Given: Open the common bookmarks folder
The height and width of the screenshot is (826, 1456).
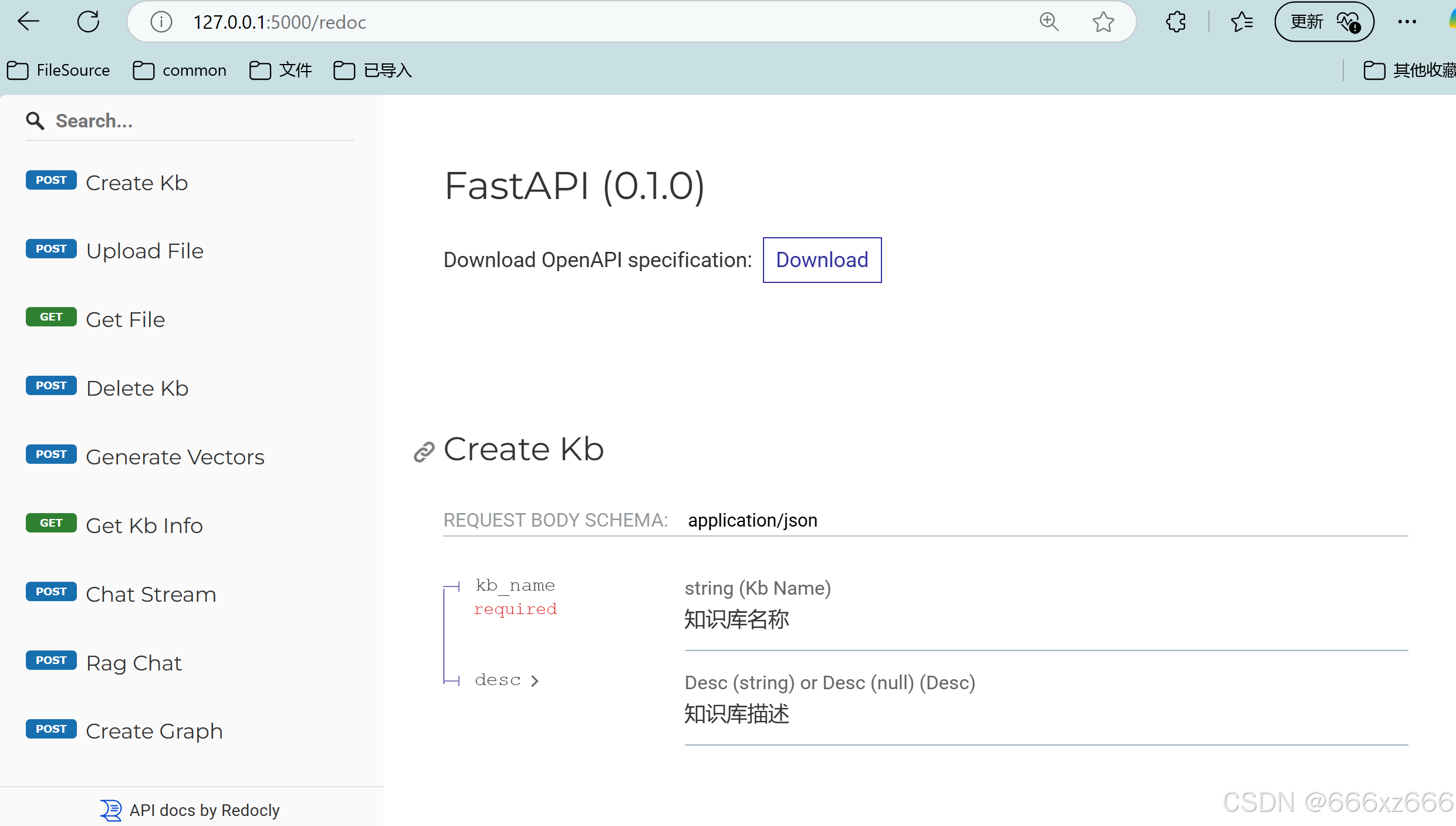Looking at the screenshot, I should click(x=180, y=70).
